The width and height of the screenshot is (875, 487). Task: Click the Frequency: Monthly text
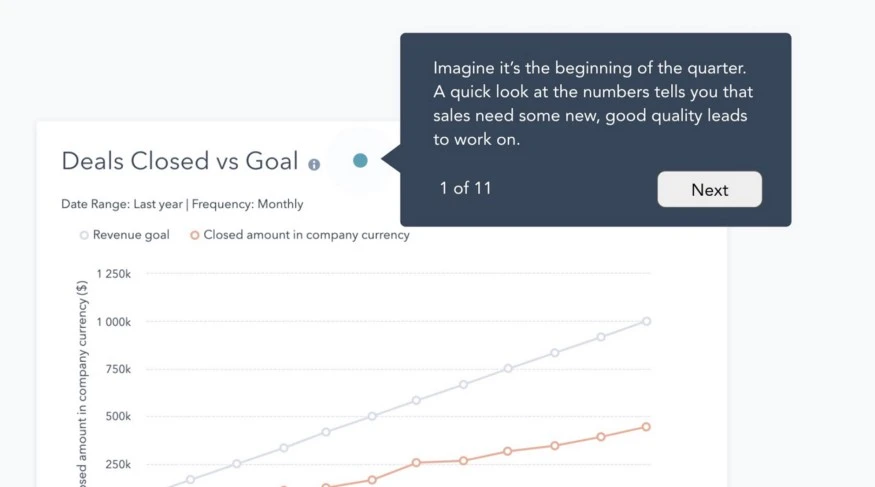[x=248, y=204]
